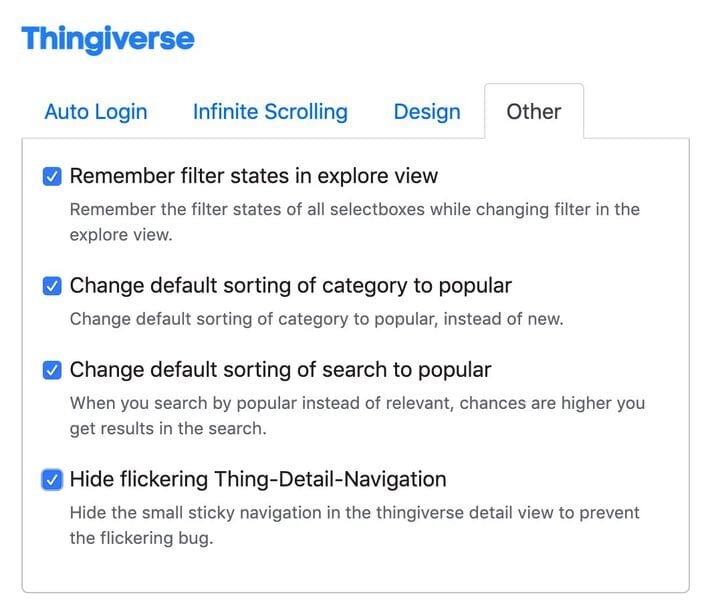710x600 pixels.
Task: Click the 'instead of new' description text
Action: coord(316,319)
